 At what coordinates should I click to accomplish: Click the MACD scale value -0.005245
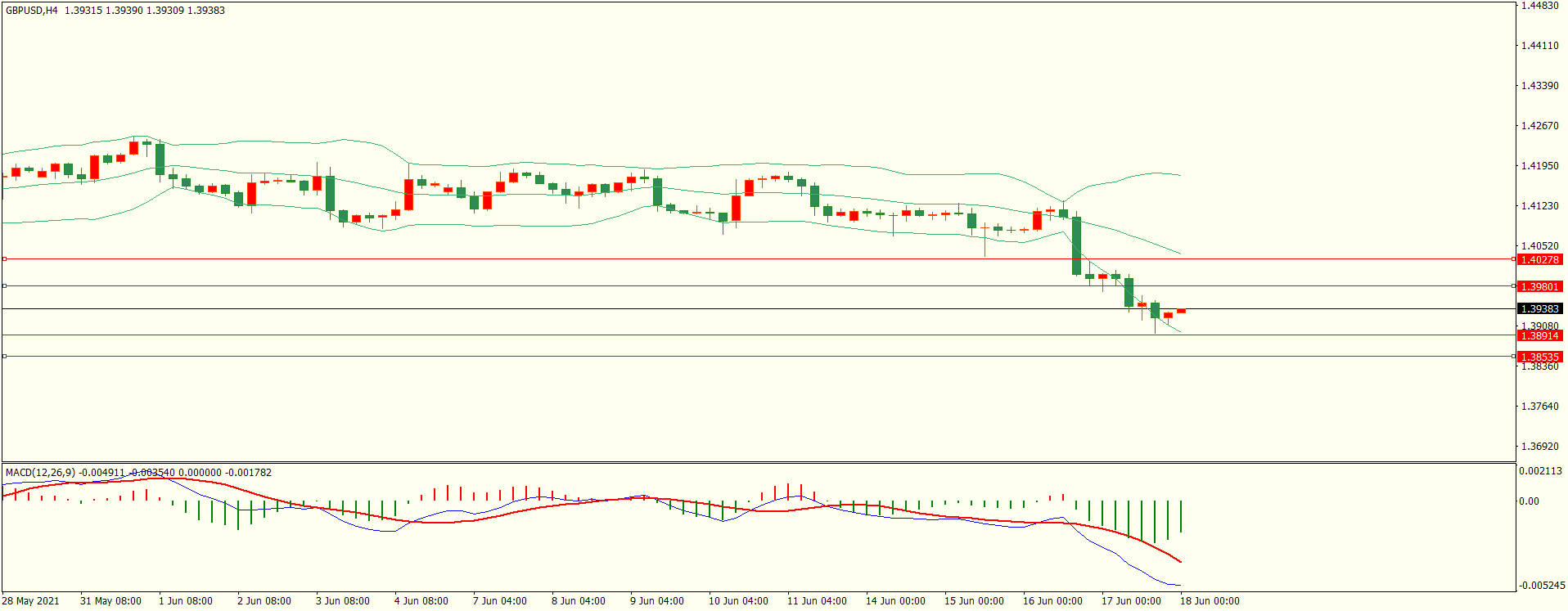1542,586
